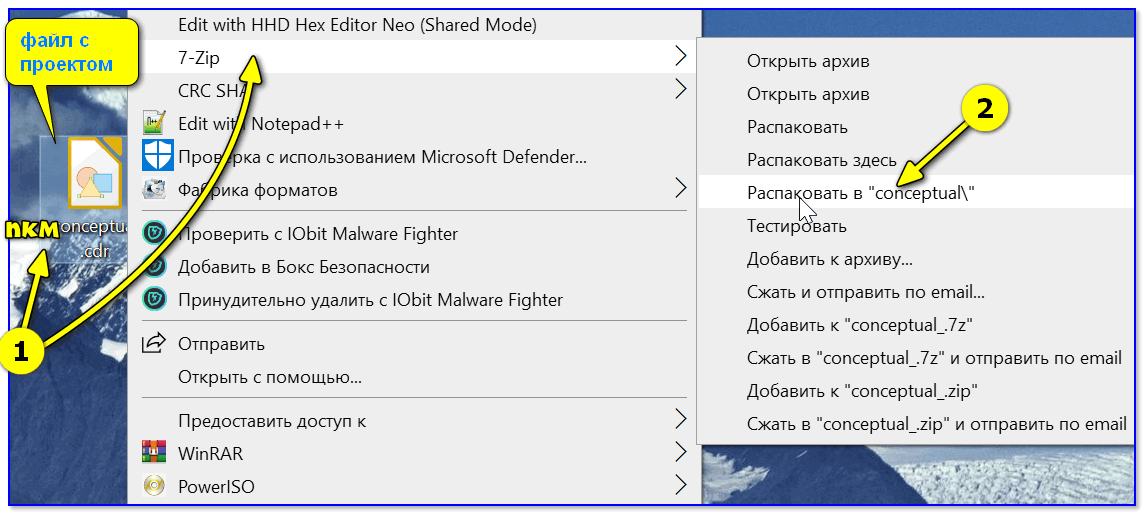Click the Notepad++ icon in context menu

155,124
